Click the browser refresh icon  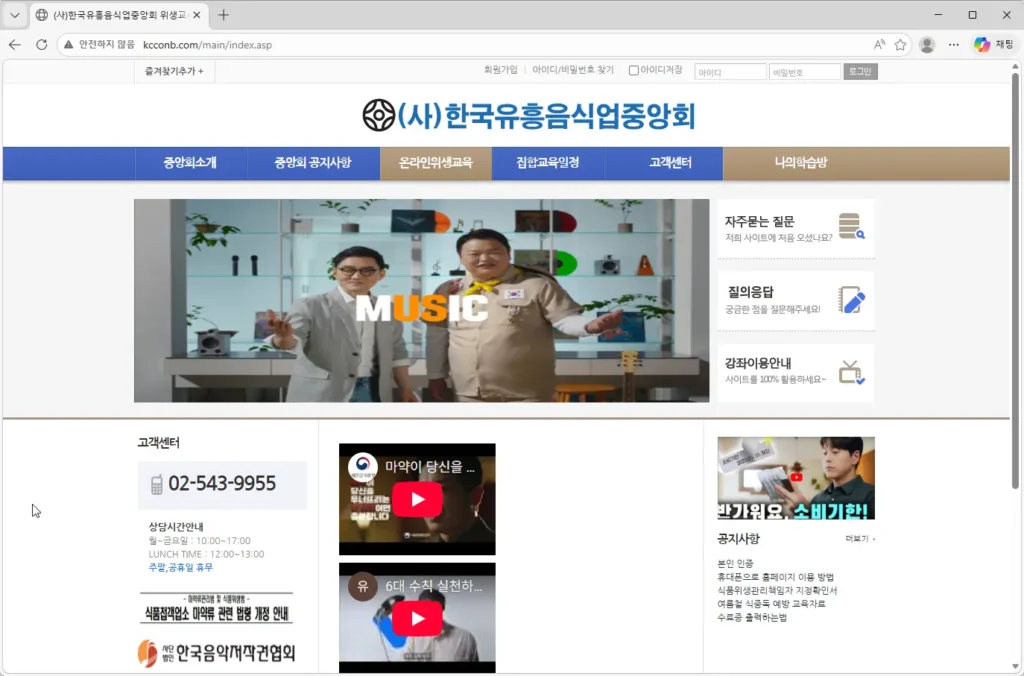(x=41, y=45)
